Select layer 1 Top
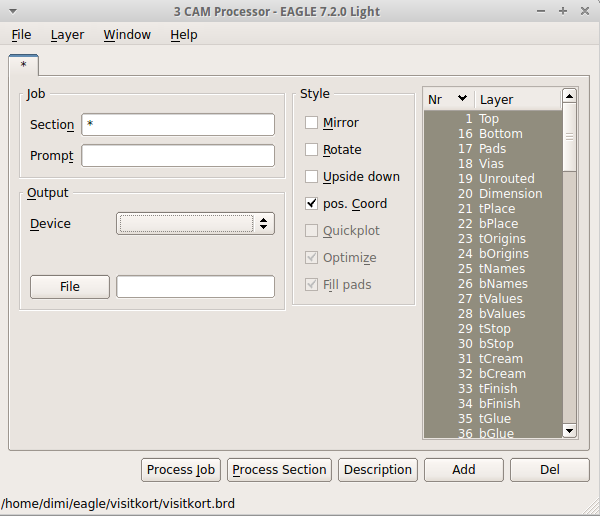 tap(493, 119)
